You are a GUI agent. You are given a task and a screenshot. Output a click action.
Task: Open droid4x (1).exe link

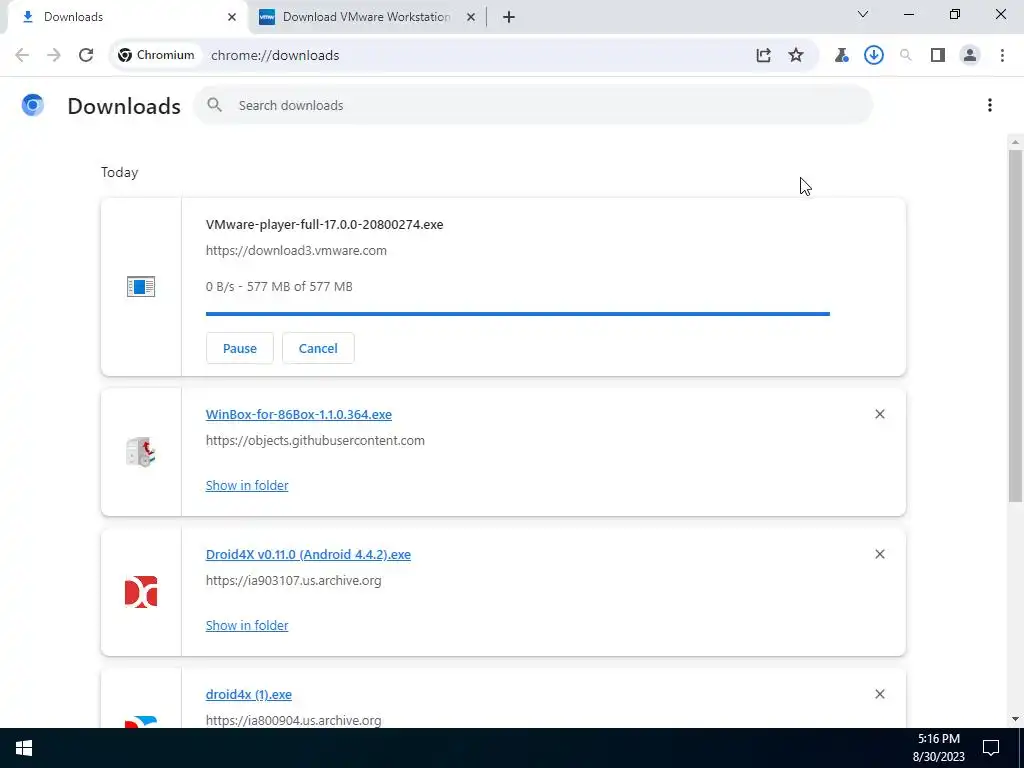click(249, 694)
